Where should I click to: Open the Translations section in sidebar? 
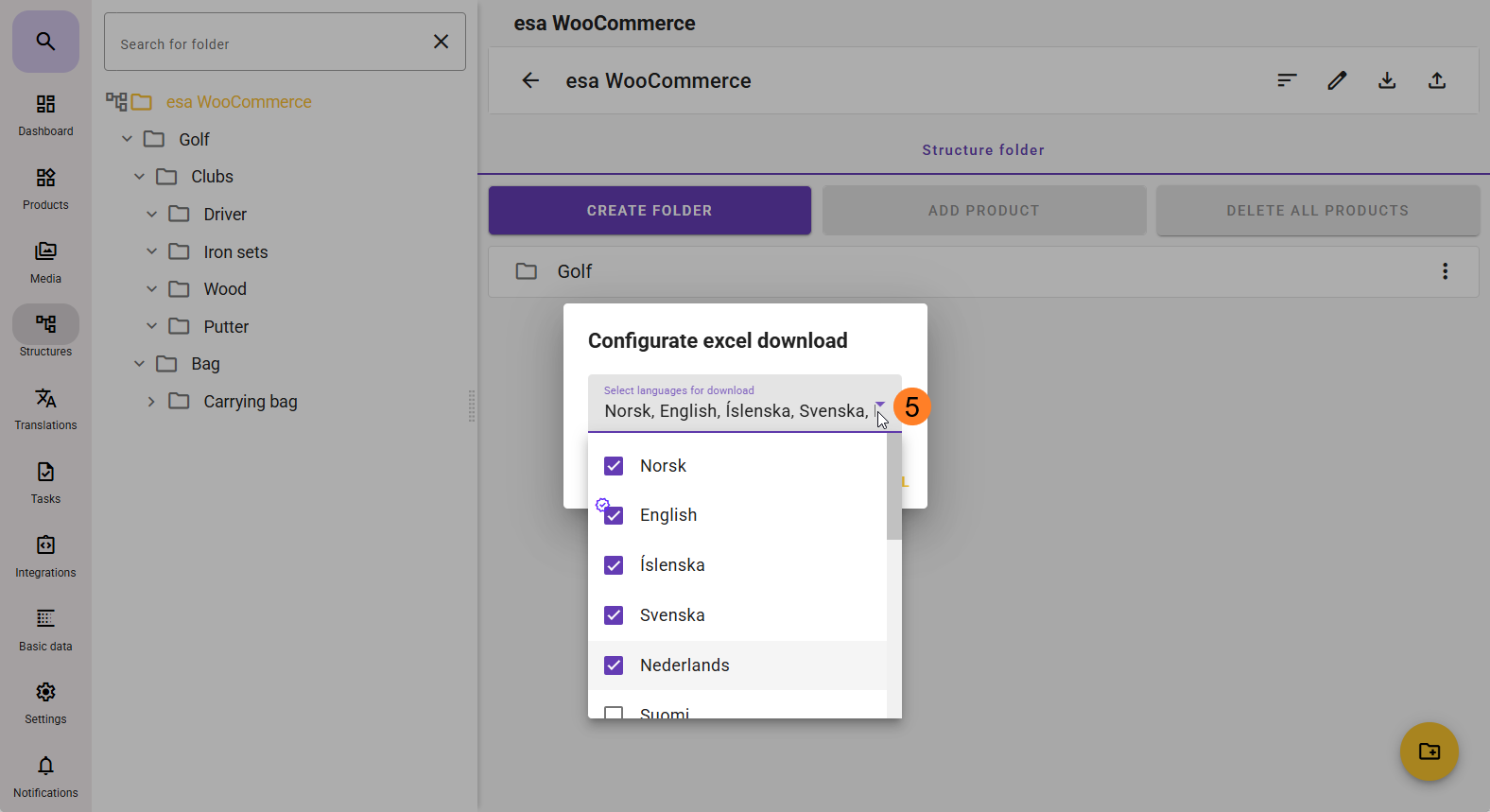(x=45, y=408)
